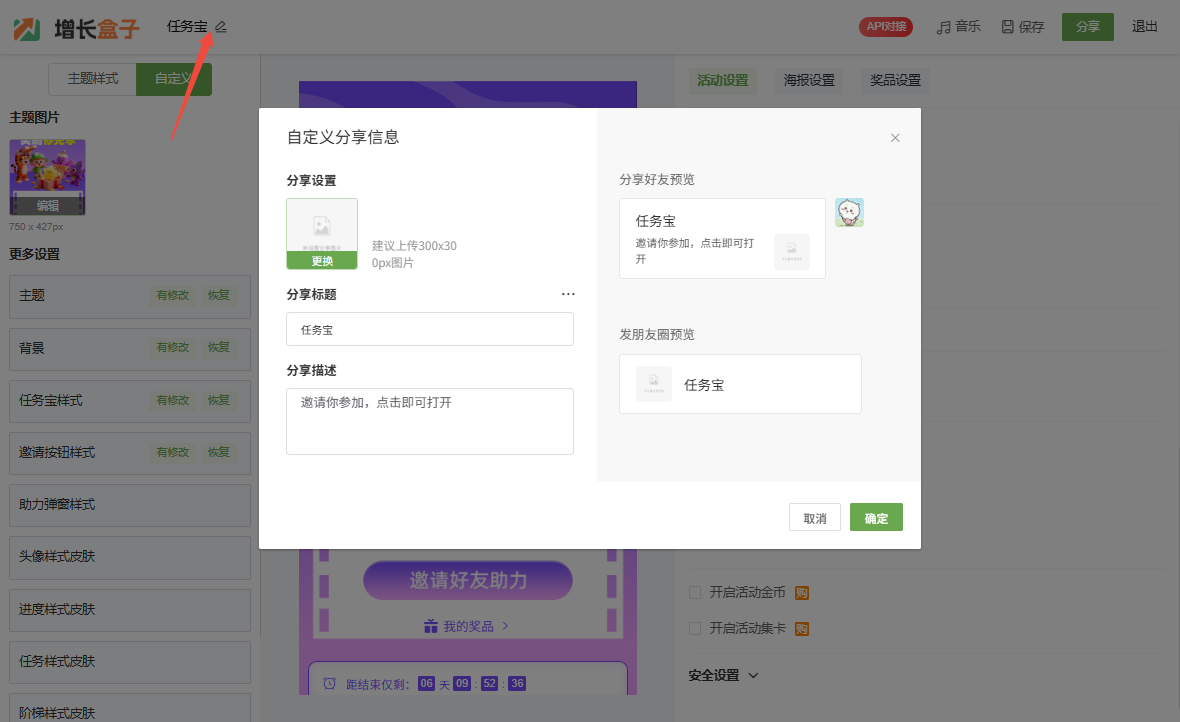Click the 取消 button
The height and width of the screenshot is (722, 1180).
814,518
